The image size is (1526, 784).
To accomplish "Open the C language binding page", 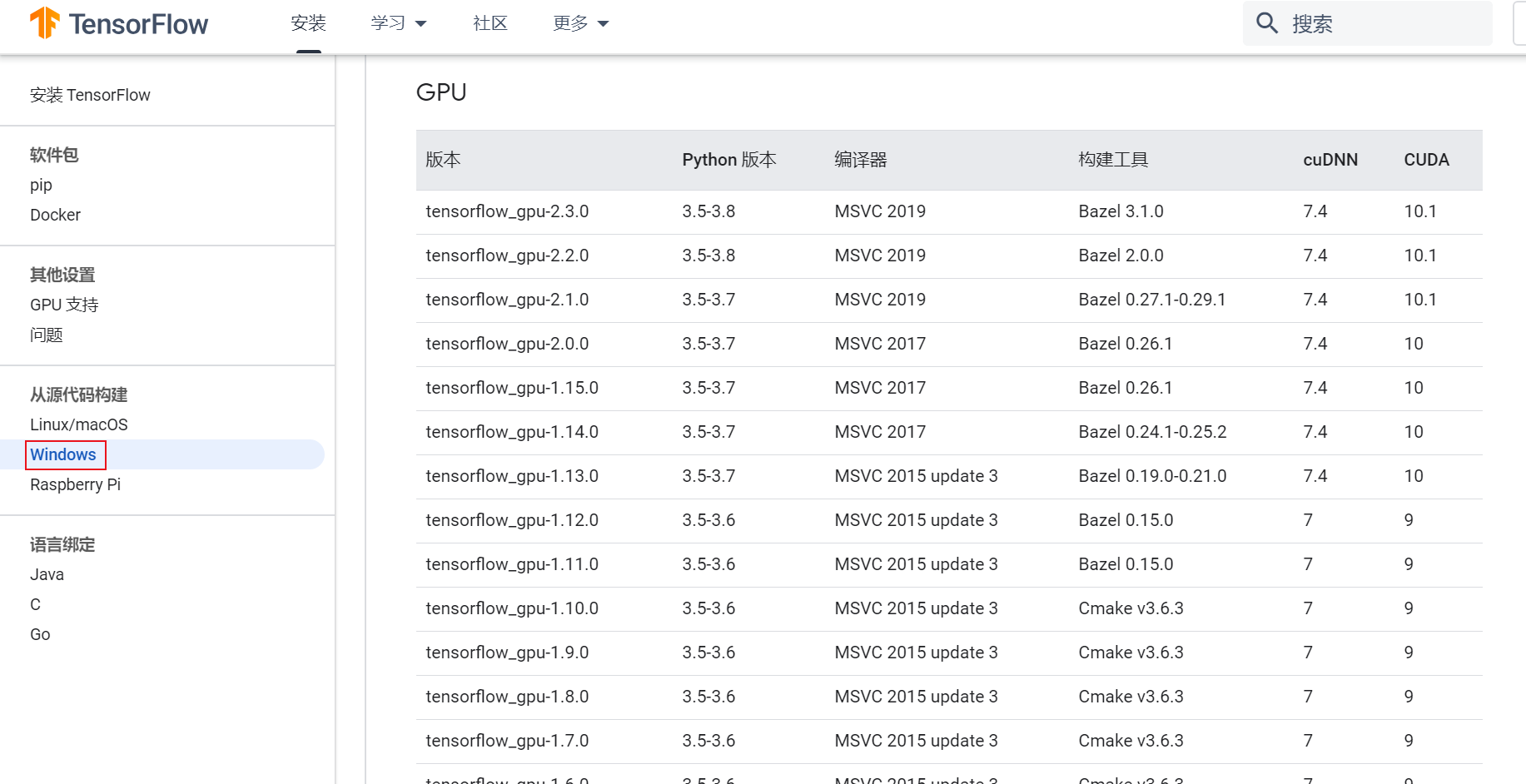I will click(35, 604).
